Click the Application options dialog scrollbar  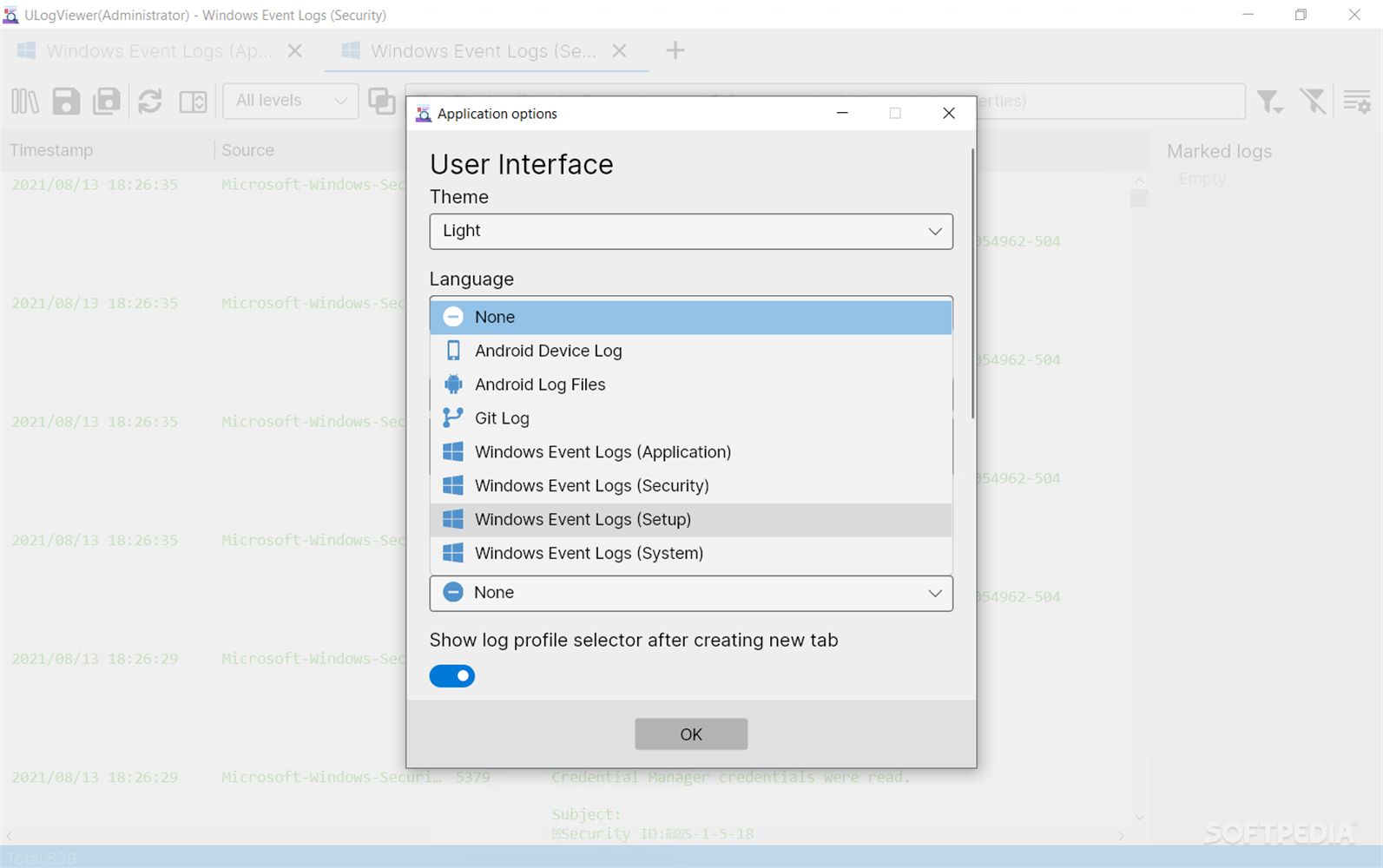(972, 283)
